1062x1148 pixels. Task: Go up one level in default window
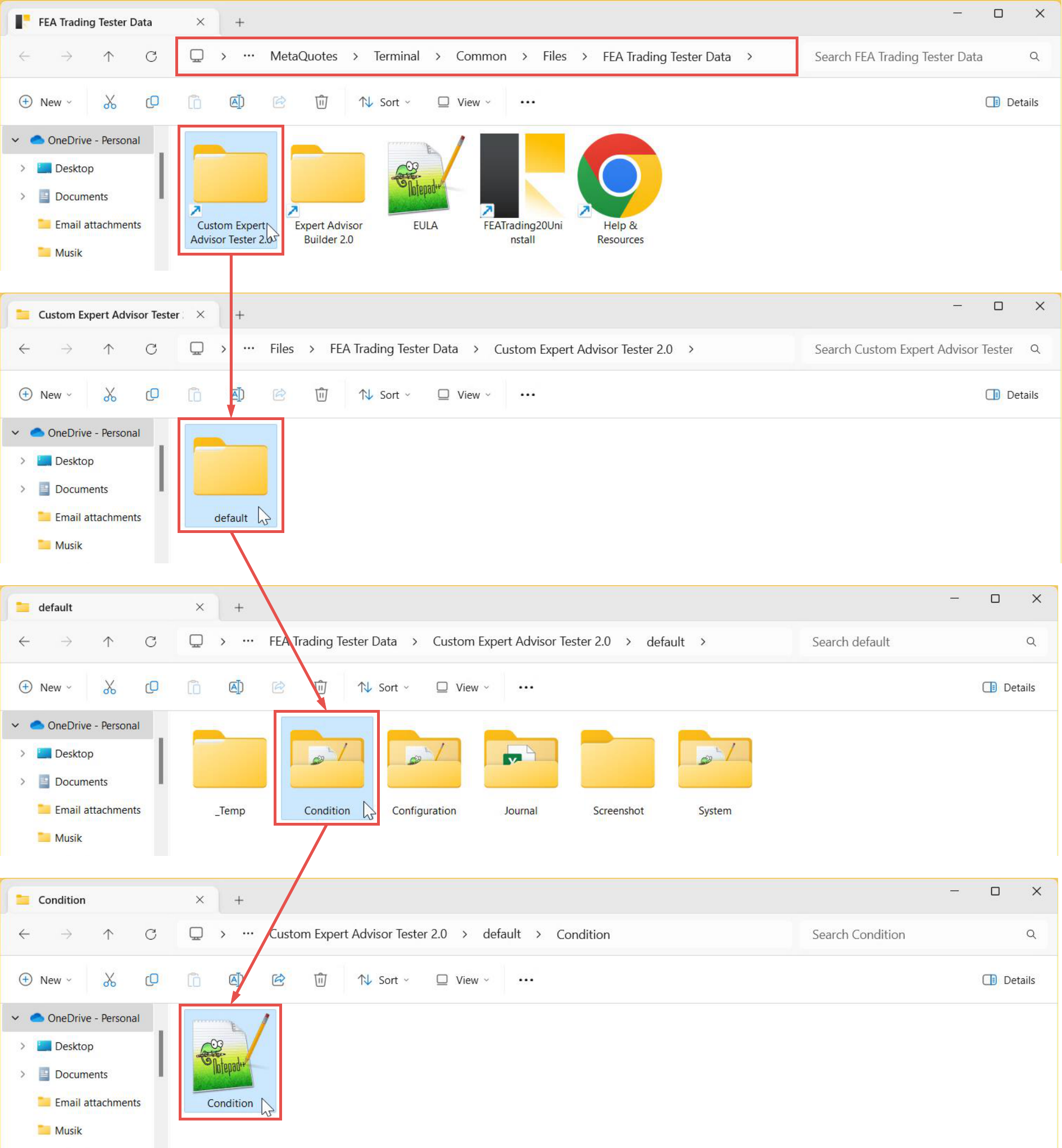108,641
